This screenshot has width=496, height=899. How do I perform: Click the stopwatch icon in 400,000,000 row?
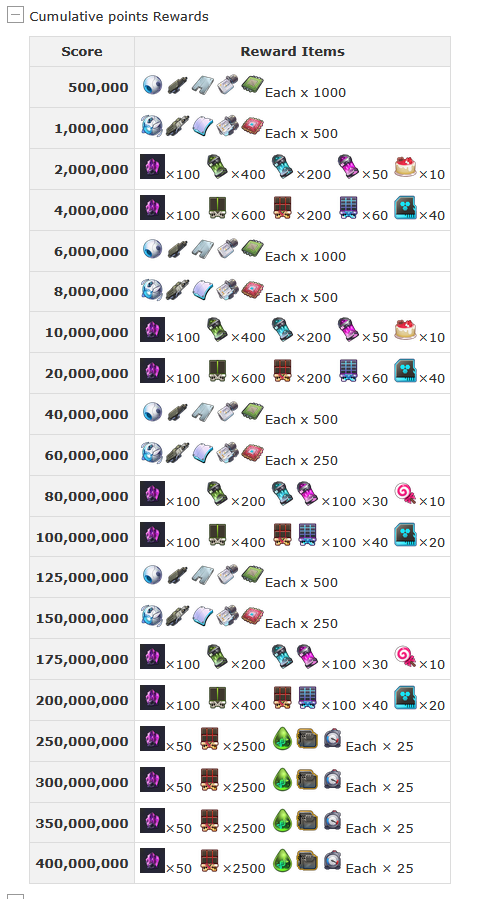tap(332, 860)
